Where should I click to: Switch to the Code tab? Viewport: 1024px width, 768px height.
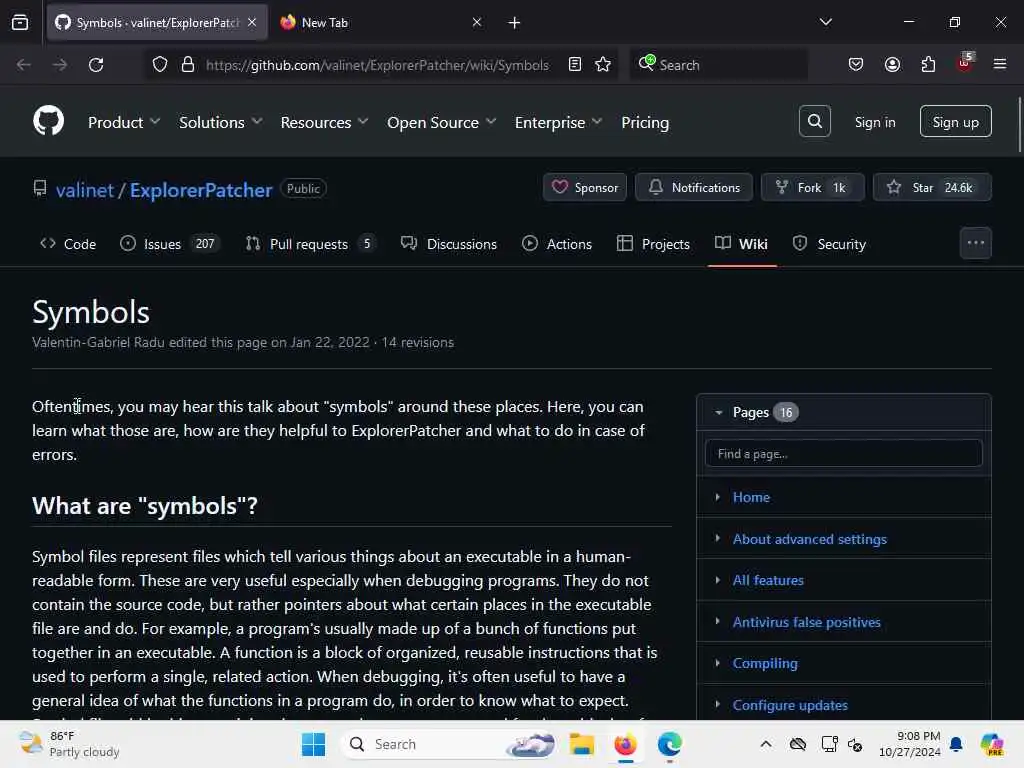click(x=68, y=244)
